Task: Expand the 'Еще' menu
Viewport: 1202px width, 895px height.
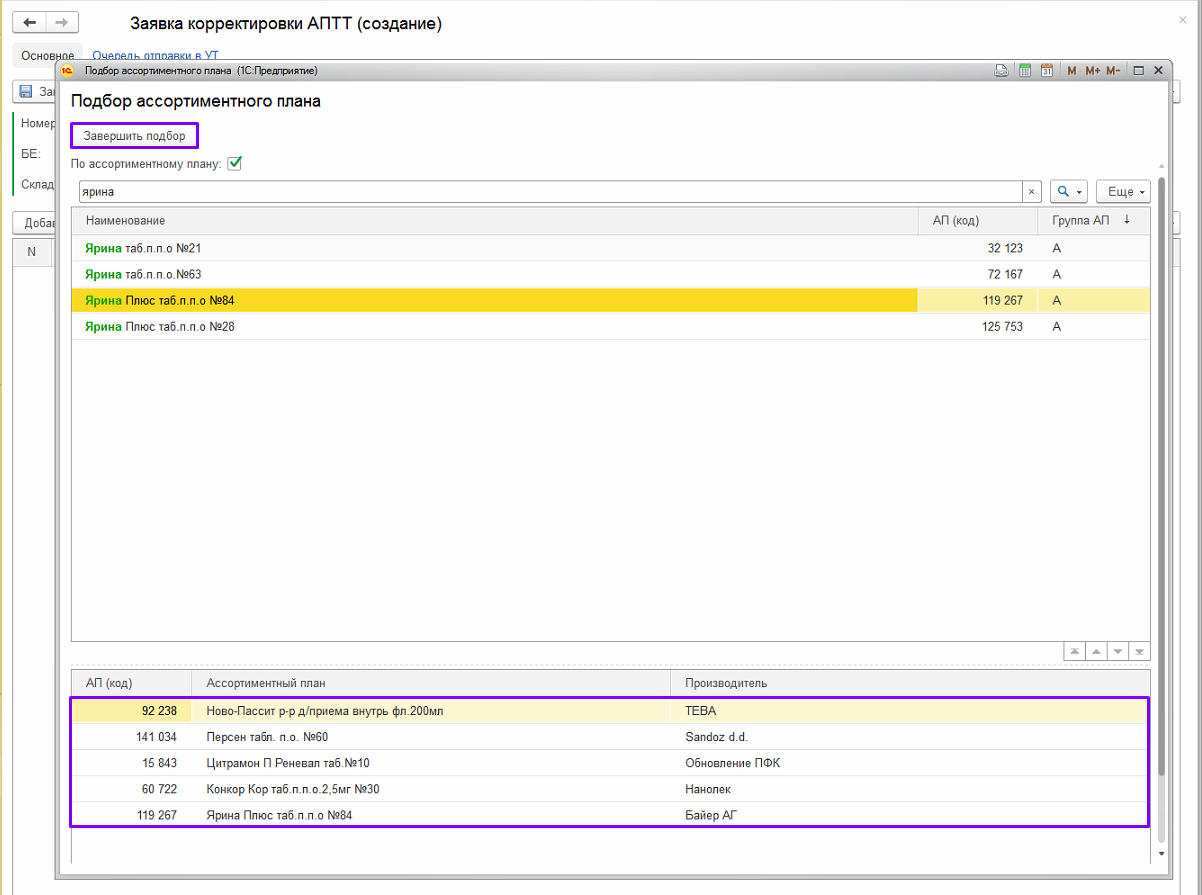Action: tap(1123, 192)
